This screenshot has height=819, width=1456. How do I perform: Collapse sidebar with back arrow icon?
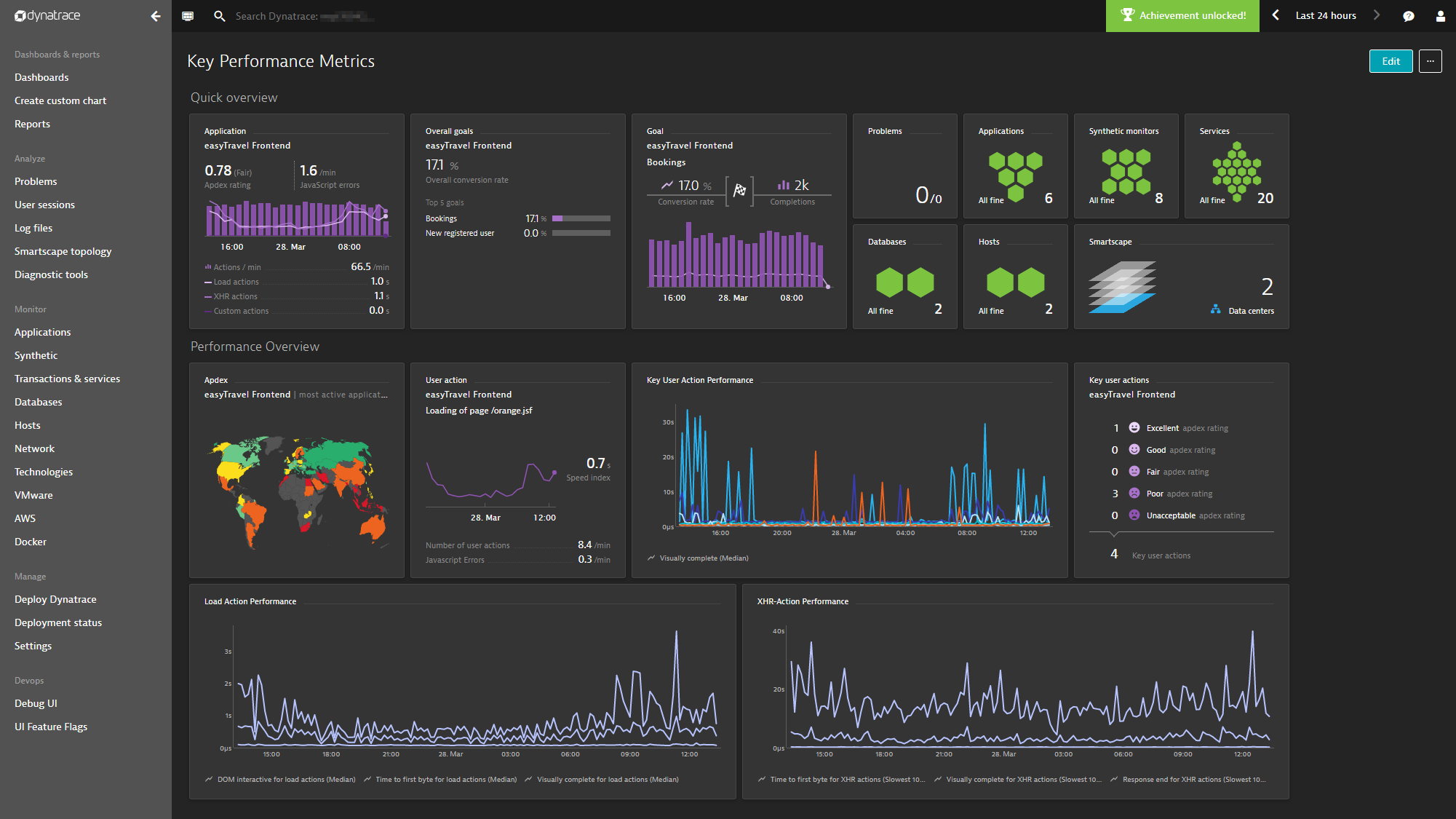[x=155, y=16]
